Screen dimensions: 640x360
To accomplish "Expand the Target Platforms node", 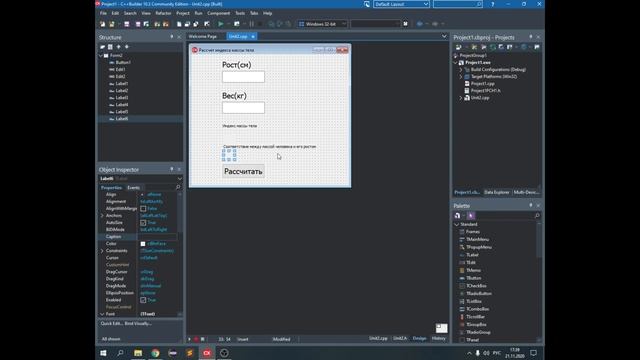I will [x=461, y=77].
